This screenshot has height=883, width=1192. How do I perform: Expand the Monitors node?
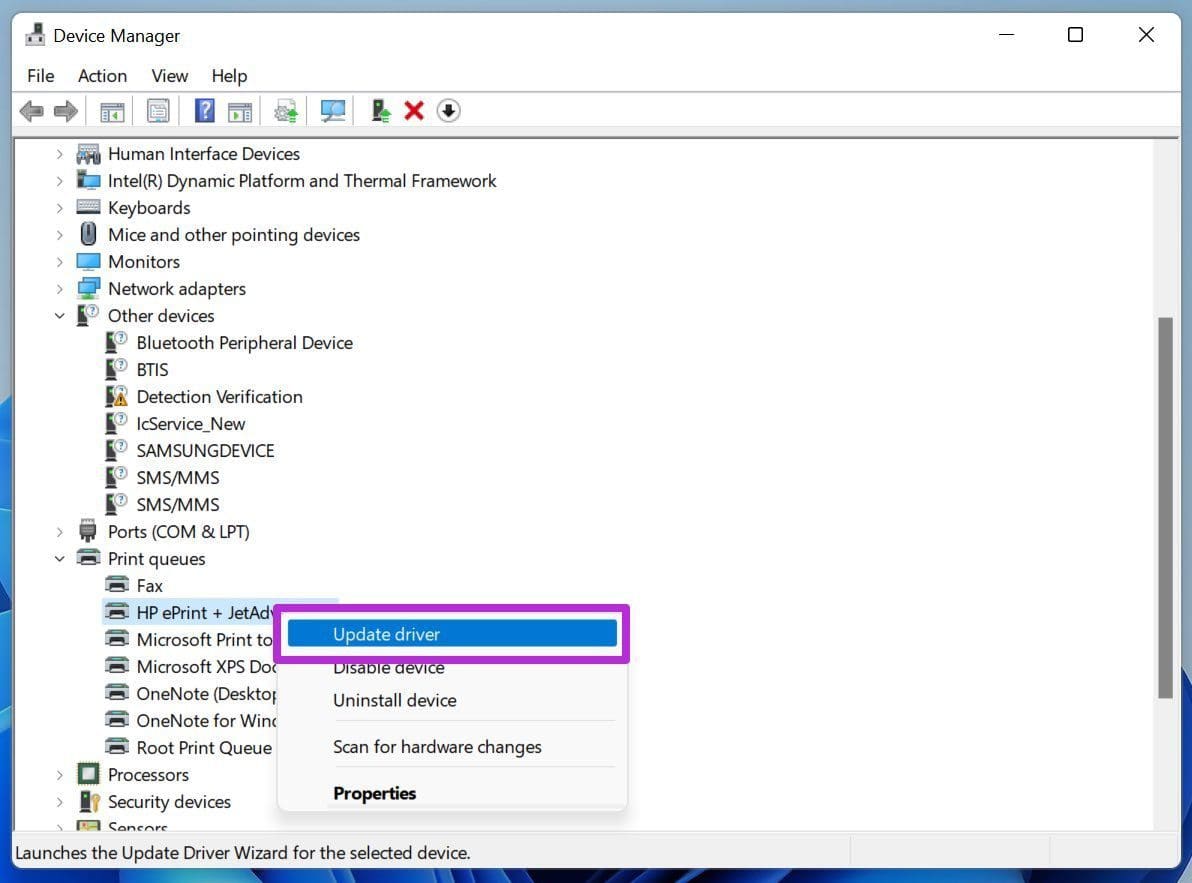pos(59,261)
